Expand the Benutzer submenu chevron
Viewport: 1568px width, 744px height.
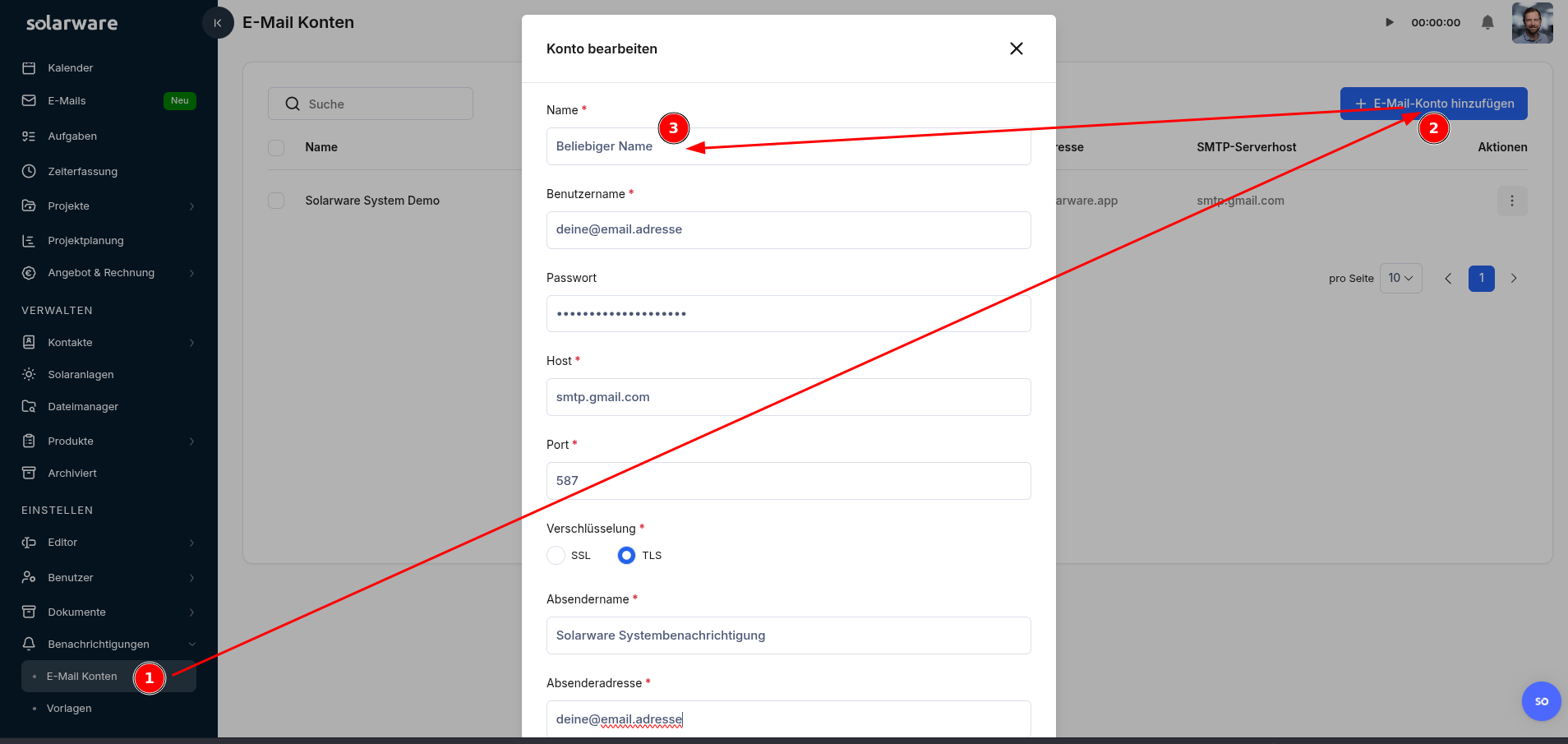pyautogui.click(x=191, y=578)
